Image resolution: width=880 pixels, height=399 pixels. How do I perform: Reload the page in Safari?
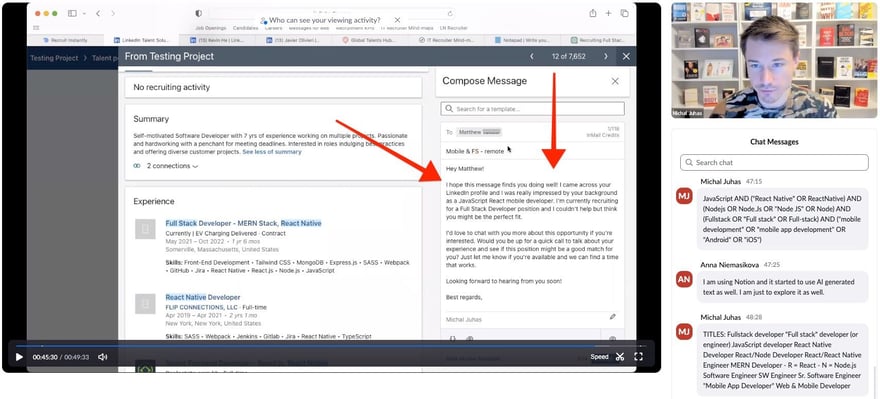pyautogui.click(x=450, y=13)
